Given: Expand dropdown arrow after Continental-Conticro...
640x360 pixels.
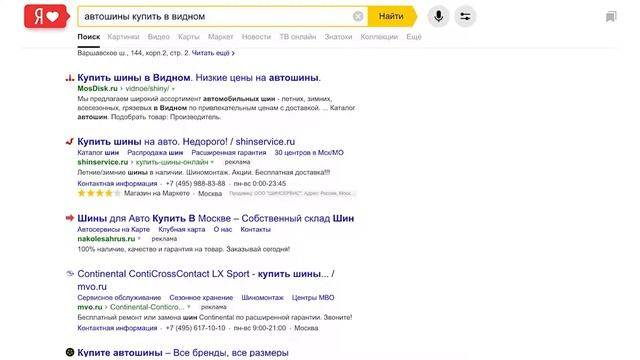Looking at the screenshot, I should [x=189, y=307].
